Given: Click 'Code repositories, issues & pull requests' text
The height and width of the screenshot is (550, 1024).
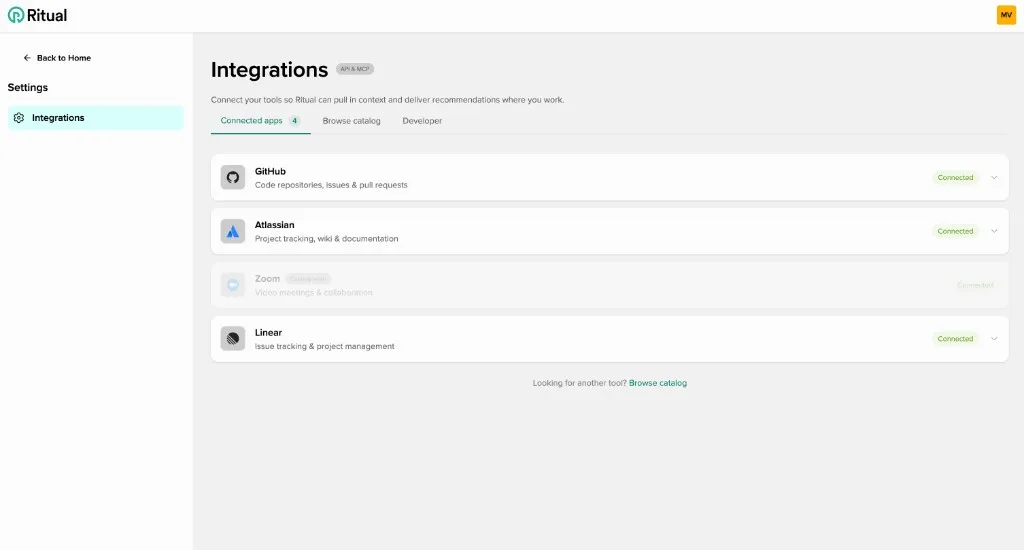Looking at the screenshot, I should [331, 185].
